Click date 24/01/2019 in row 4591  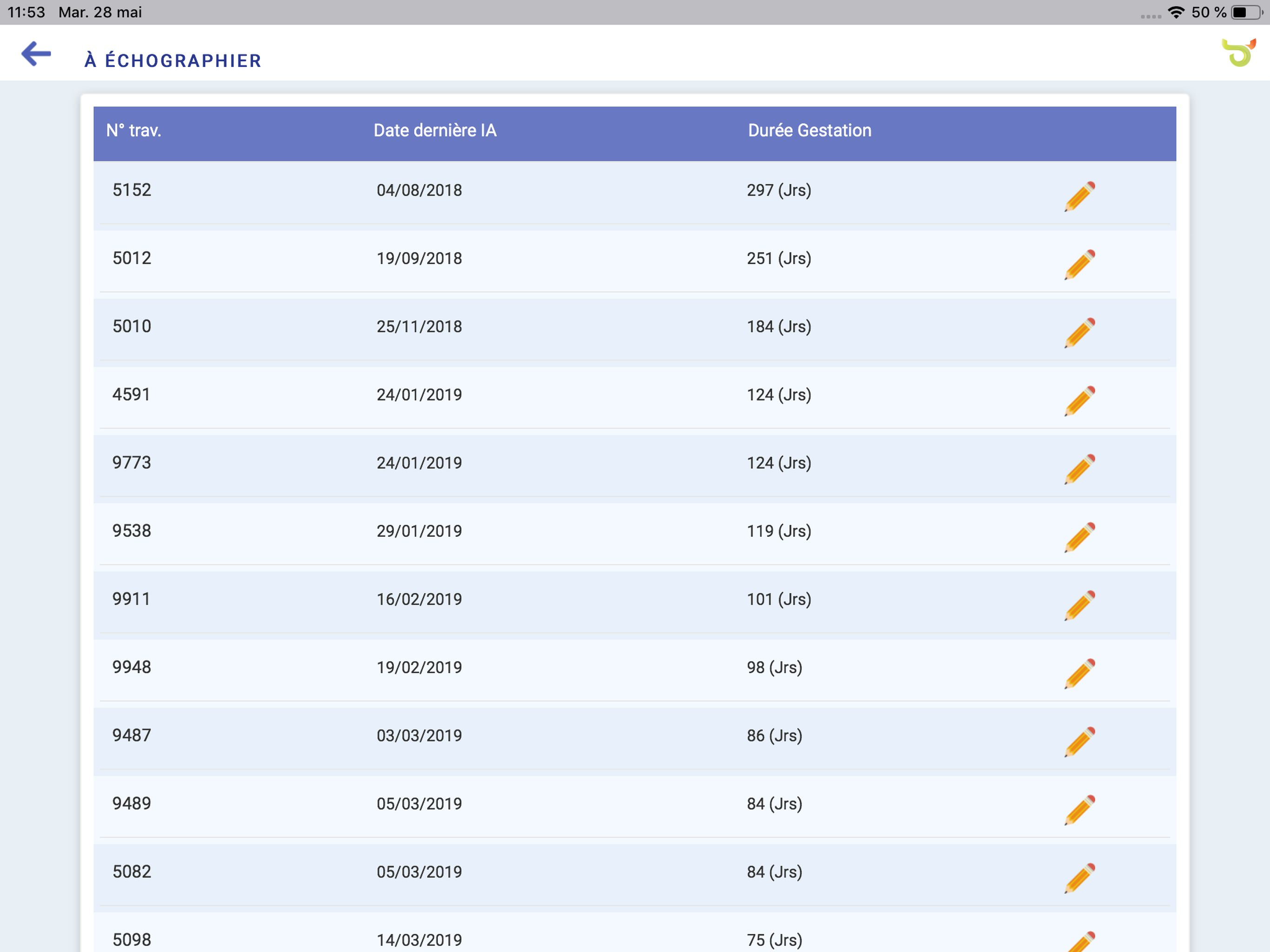coord(419,395)
